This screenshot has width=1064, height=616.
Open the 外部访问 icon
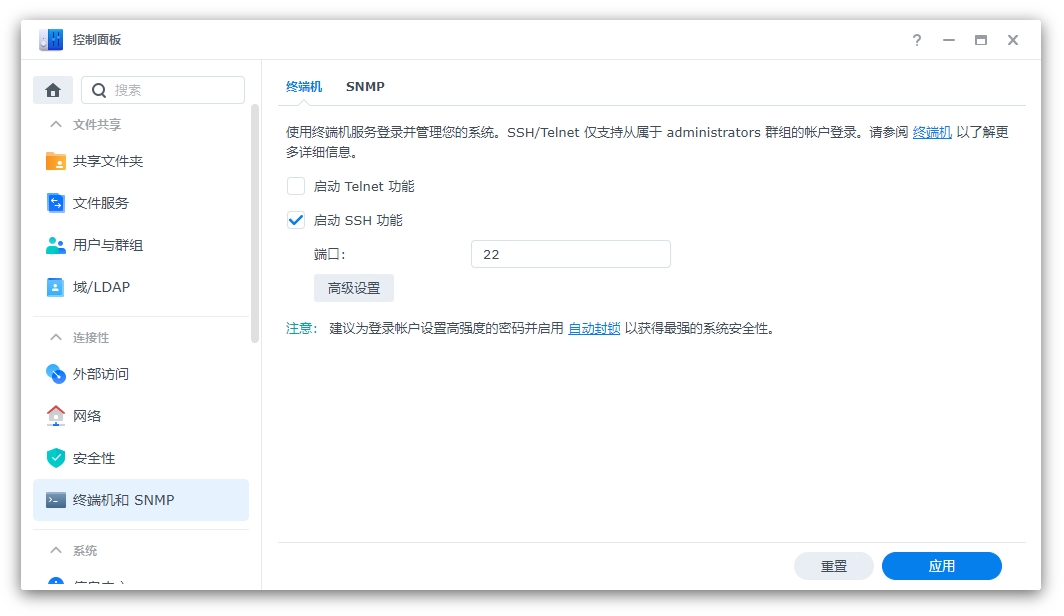[x=56, y=374]
